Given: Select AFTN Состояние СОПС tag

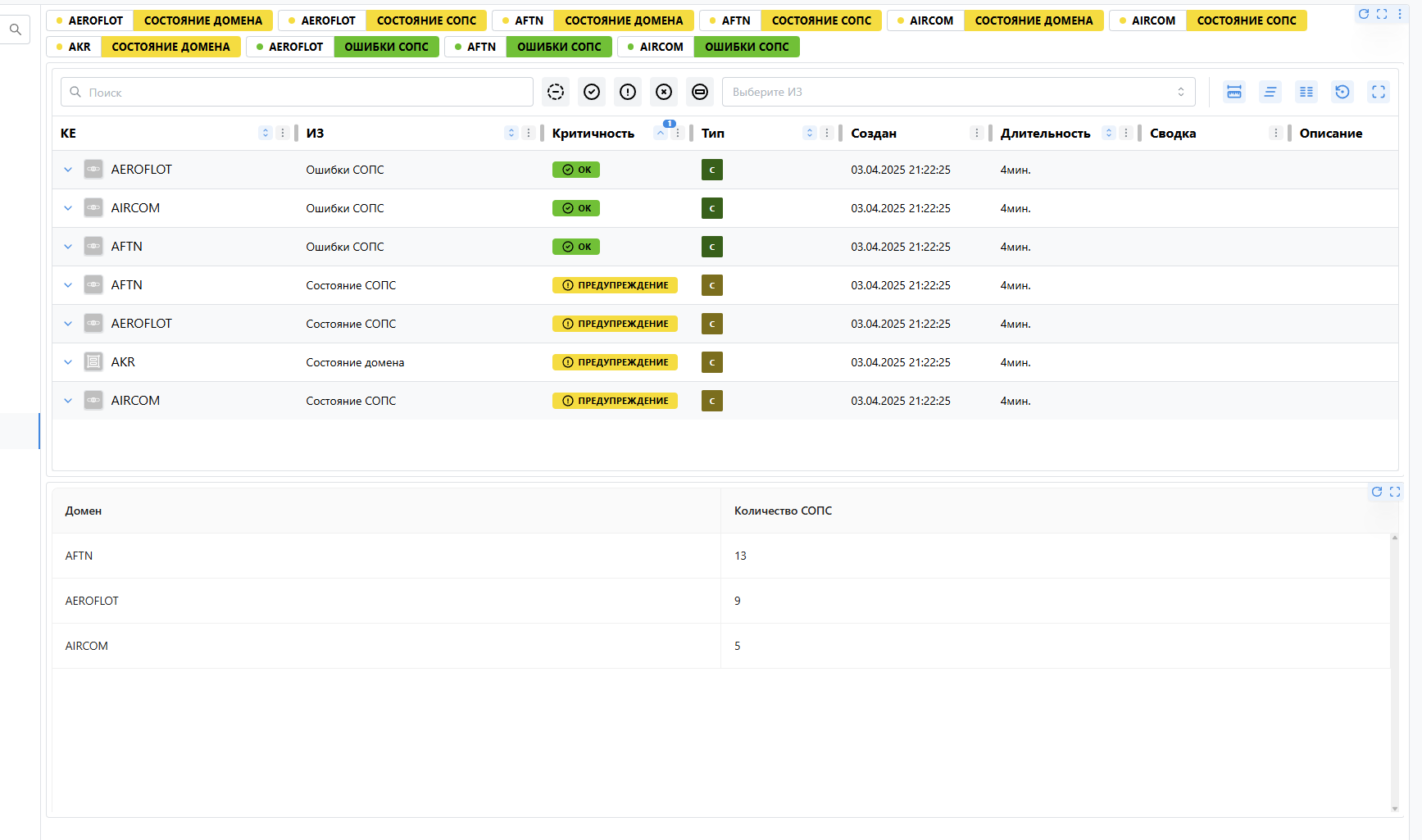Looking at the screenshot, I should [791, 20].
